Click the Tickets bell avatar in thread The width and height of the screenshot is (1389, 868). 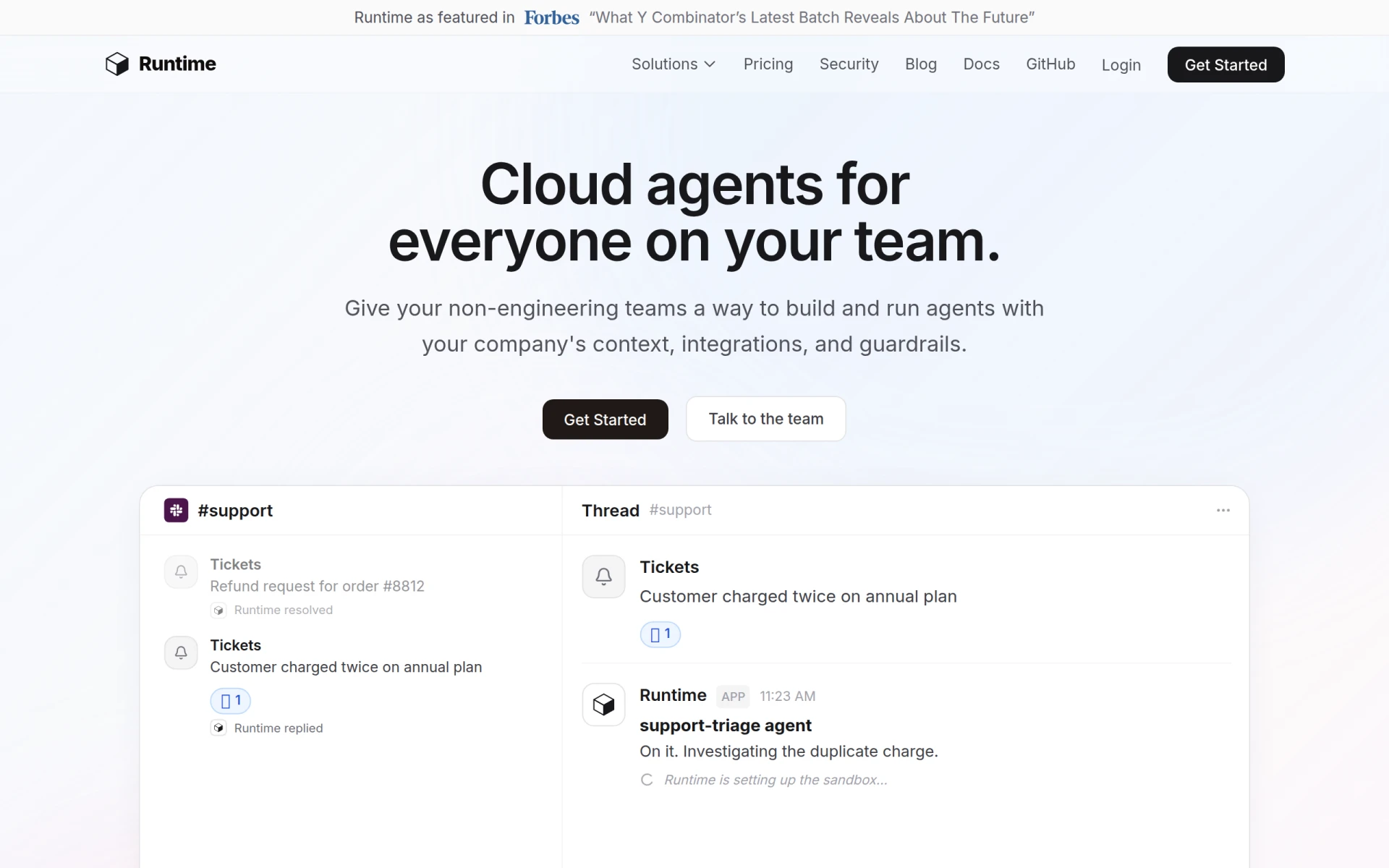[x=603, y=576]
